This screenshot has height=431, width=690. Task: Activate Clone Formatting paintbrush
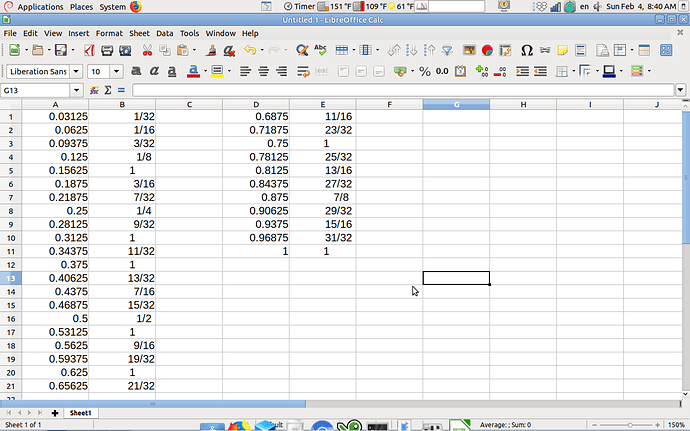coord(211,50)
